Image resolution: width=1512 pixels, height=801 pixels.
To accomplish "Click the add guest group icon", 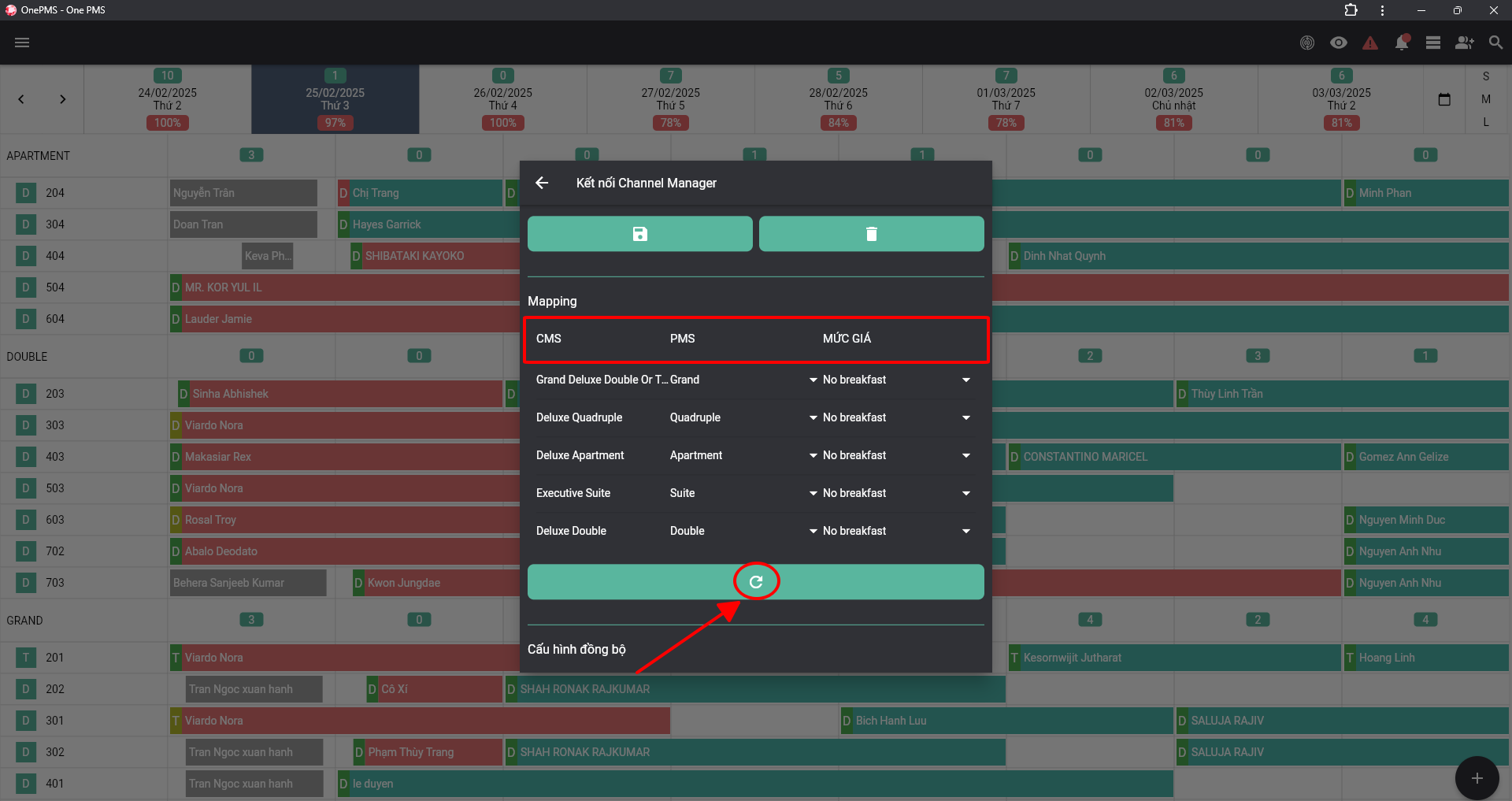I will tap(1465, 43).
